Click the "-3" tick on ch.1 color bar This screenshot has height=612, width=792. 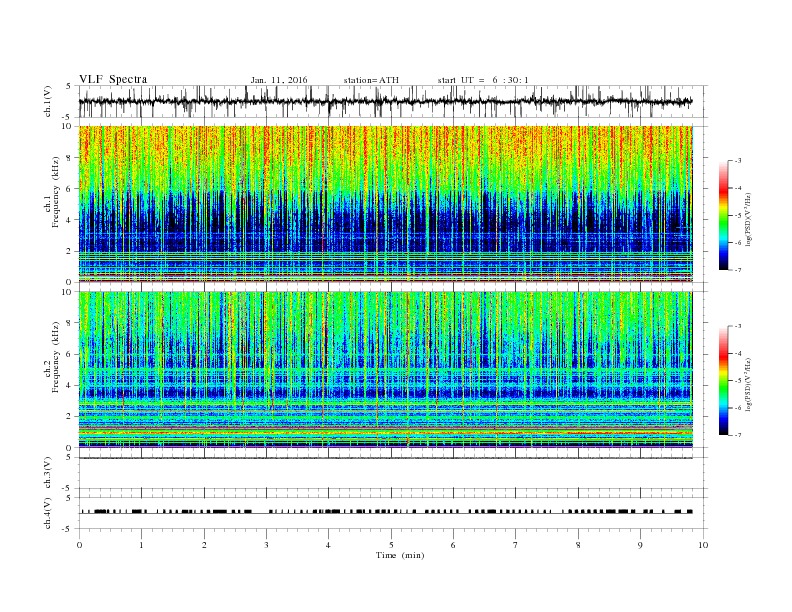[x=738, y=161]
